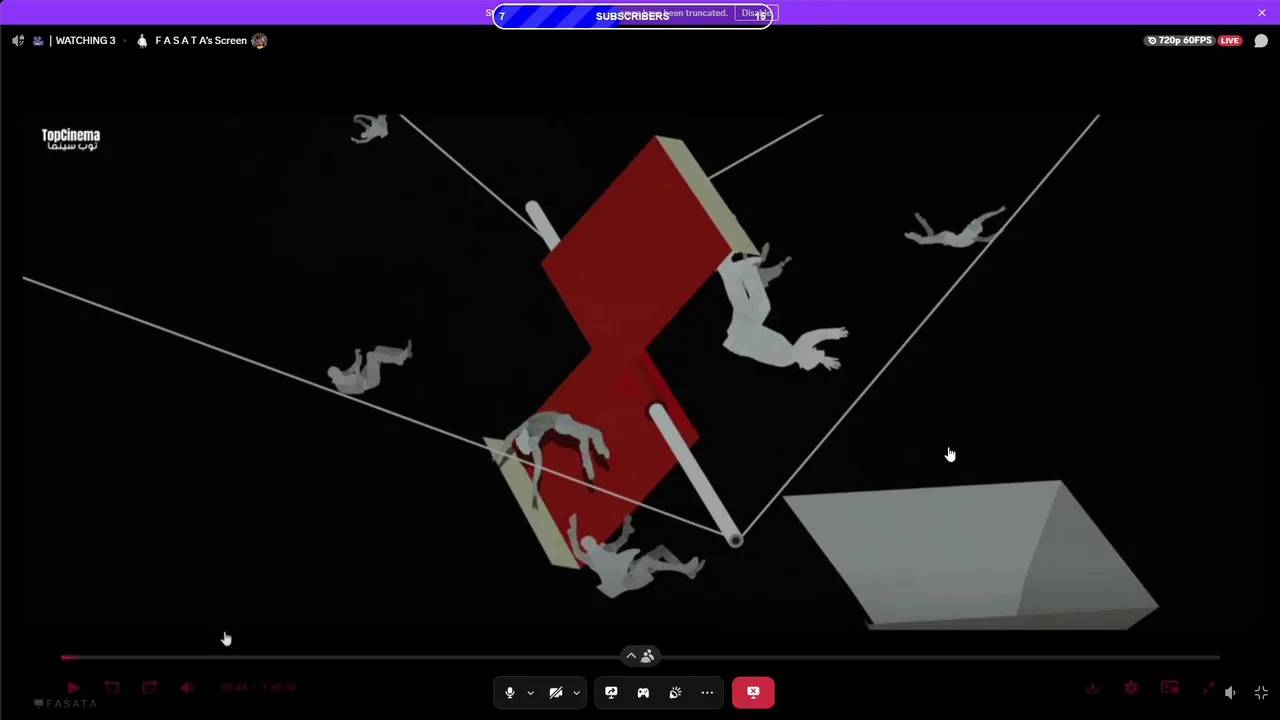Turn on the camera
This screenshot has height=720, width=1280.
click(x=556, y=692)
